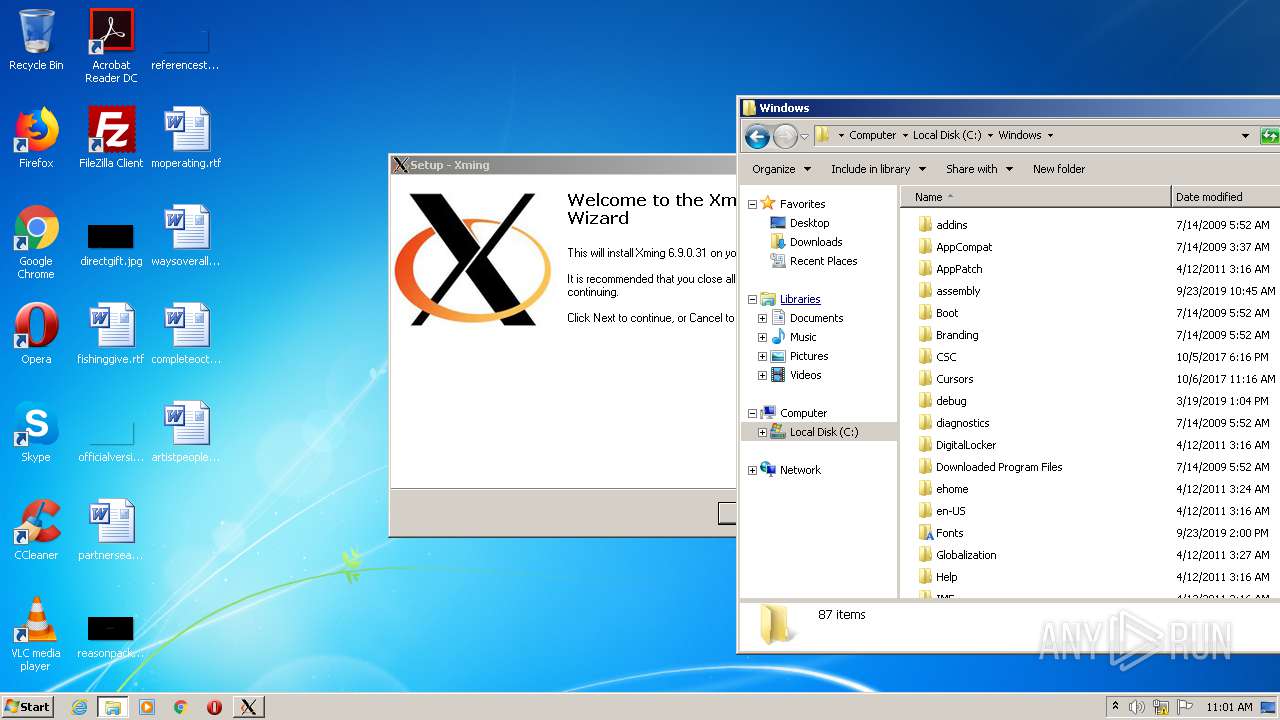This screenshot has width=1280, height=720.
Task: Select the reasonpack desktop file
Action: [x=111, y=638]
